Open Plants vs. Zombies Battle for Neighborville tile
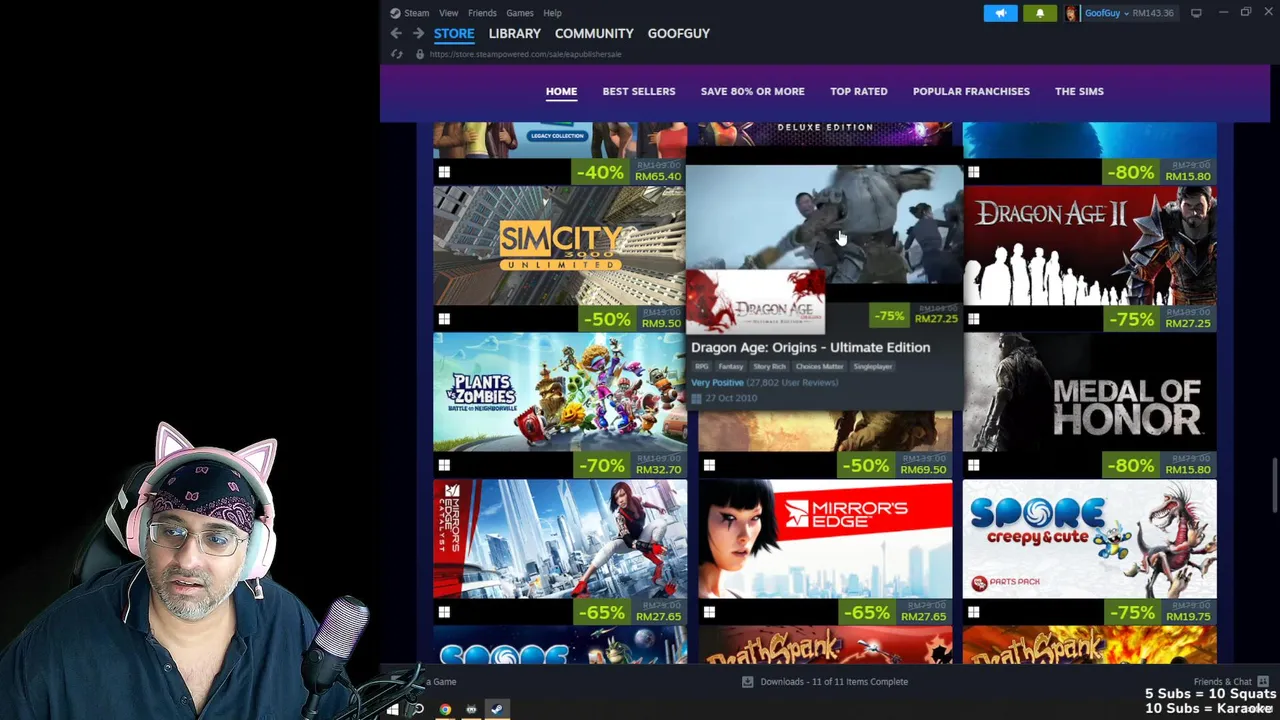This screenshot has width=1280, height=720. pos(560,392)
